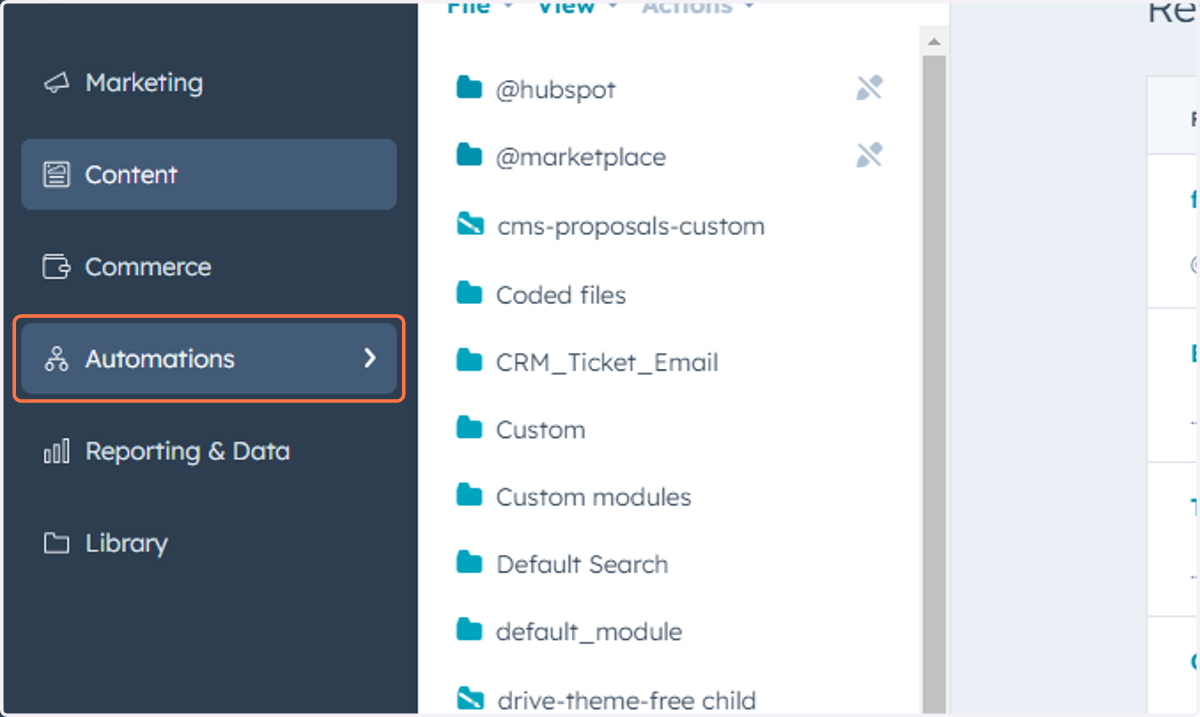The width and height of the screenshot is (1200, 717).
Task: Click the Marketing megaphone icon
Action: point(57,83)
